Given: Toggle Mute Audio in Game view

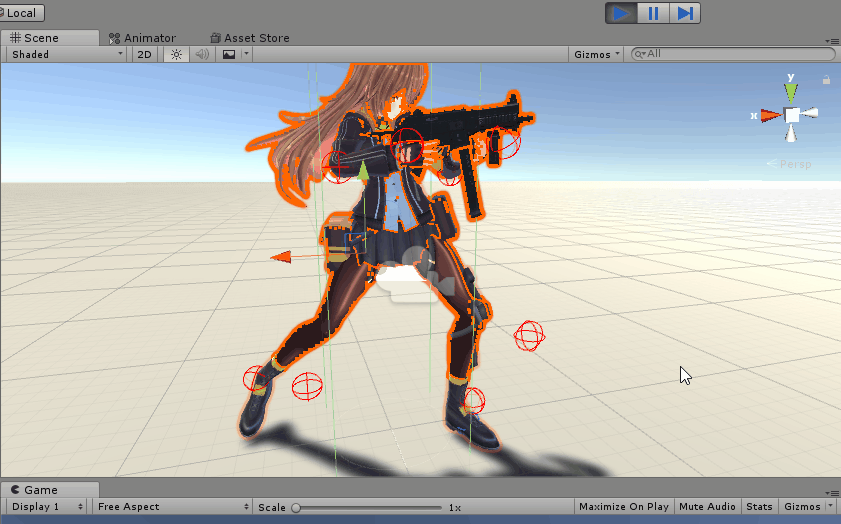Looking at the screenshot, I should 707,507.
